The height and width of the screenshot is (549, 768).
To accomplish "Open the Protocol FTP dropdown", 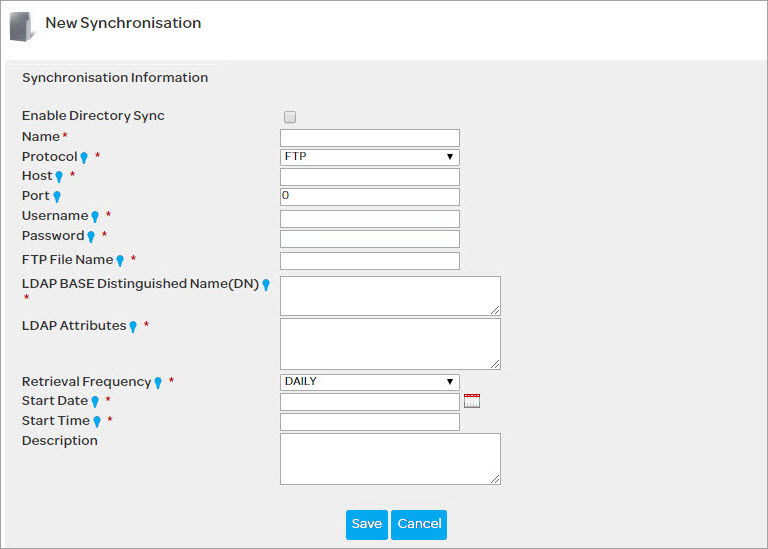I will (x=369, y=157).
